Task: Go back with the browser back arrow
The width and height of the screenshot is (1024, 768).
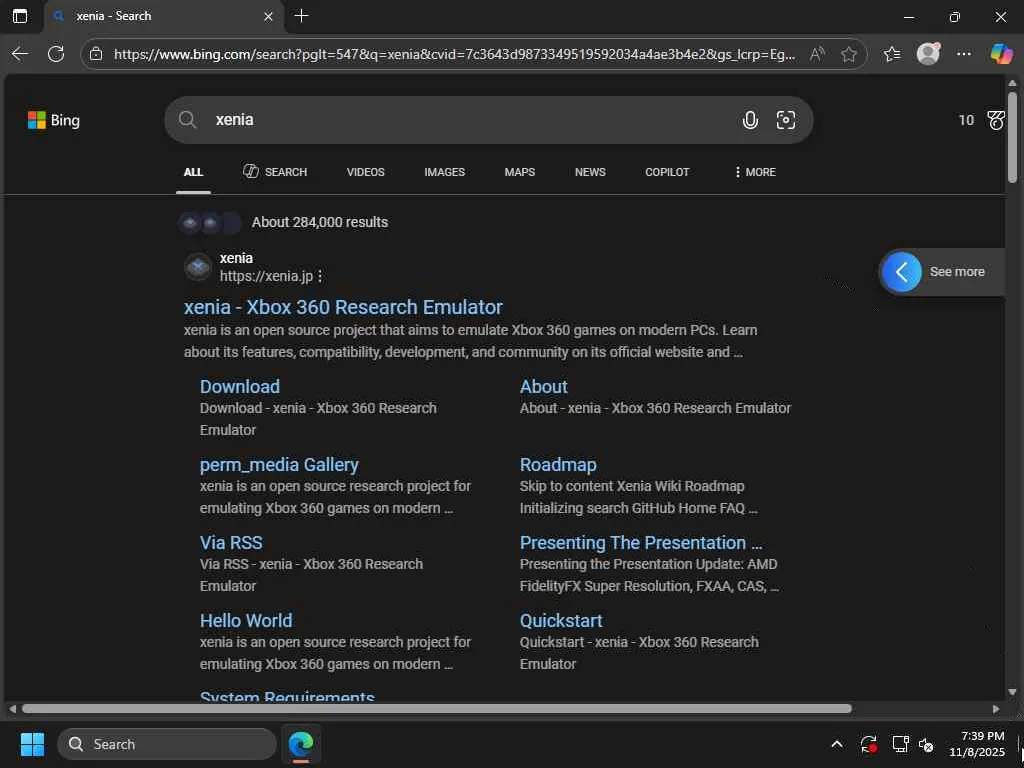Action: pos(20,54)
